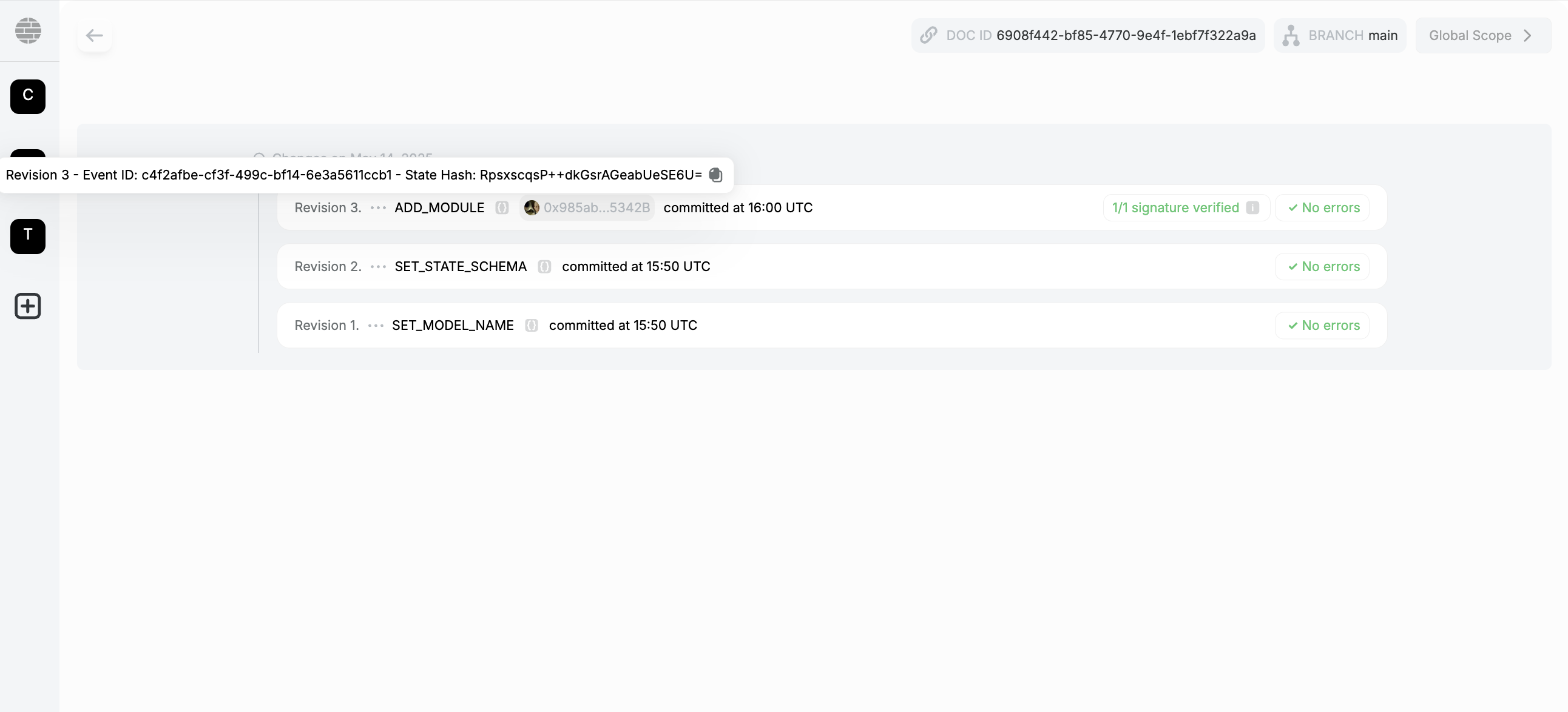Click the app logo at sidebar top

tap(28, 30)
